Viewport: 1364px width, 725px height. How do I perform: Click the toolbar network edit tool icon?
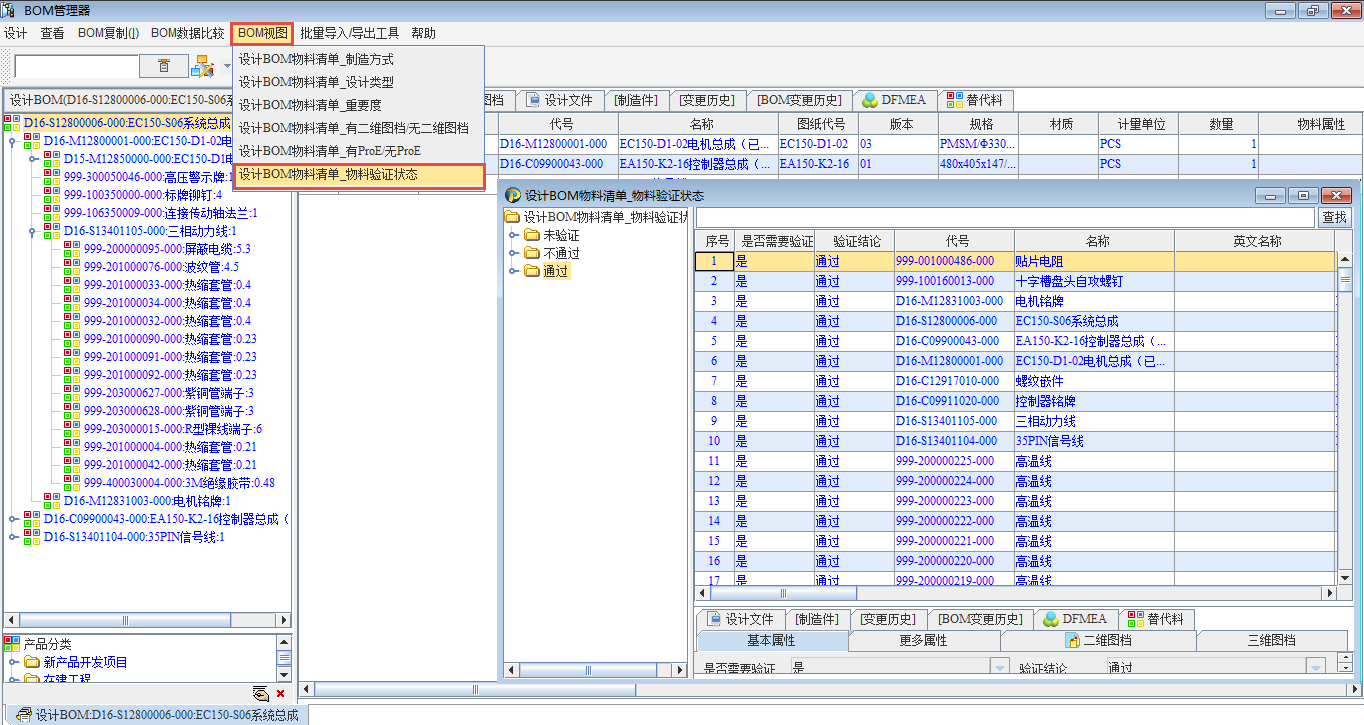click(x=201, y=66)
